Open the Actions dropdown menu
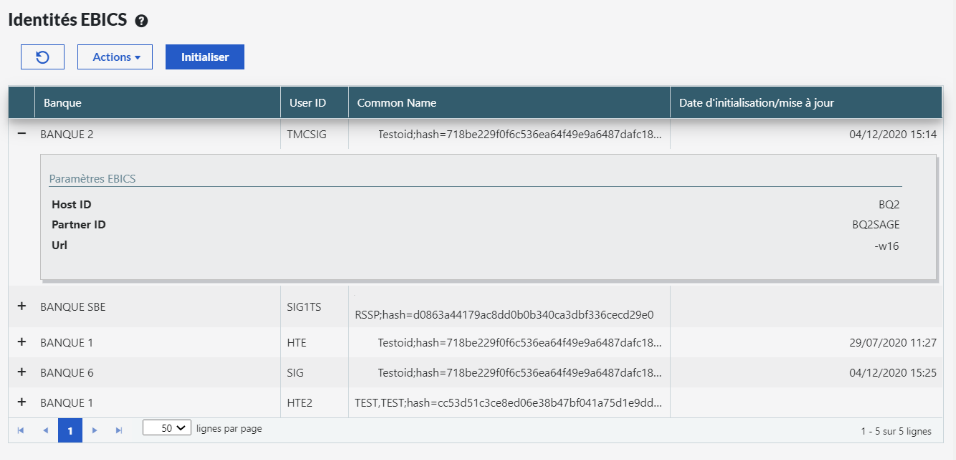Image resolution: width=956 pixels, height=460 pixels. click(x=115, y=57)
